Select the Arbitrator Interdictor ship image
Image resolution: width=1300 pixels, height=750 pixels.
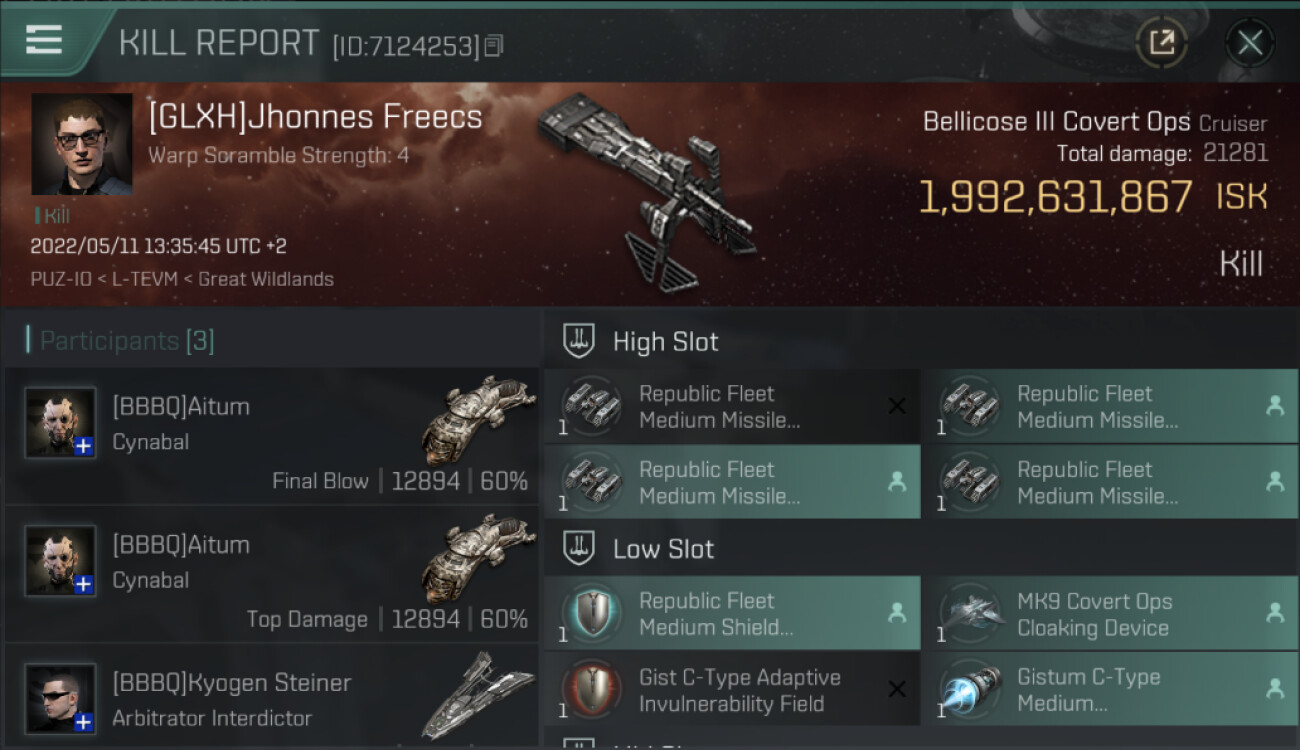pos(477,695)
